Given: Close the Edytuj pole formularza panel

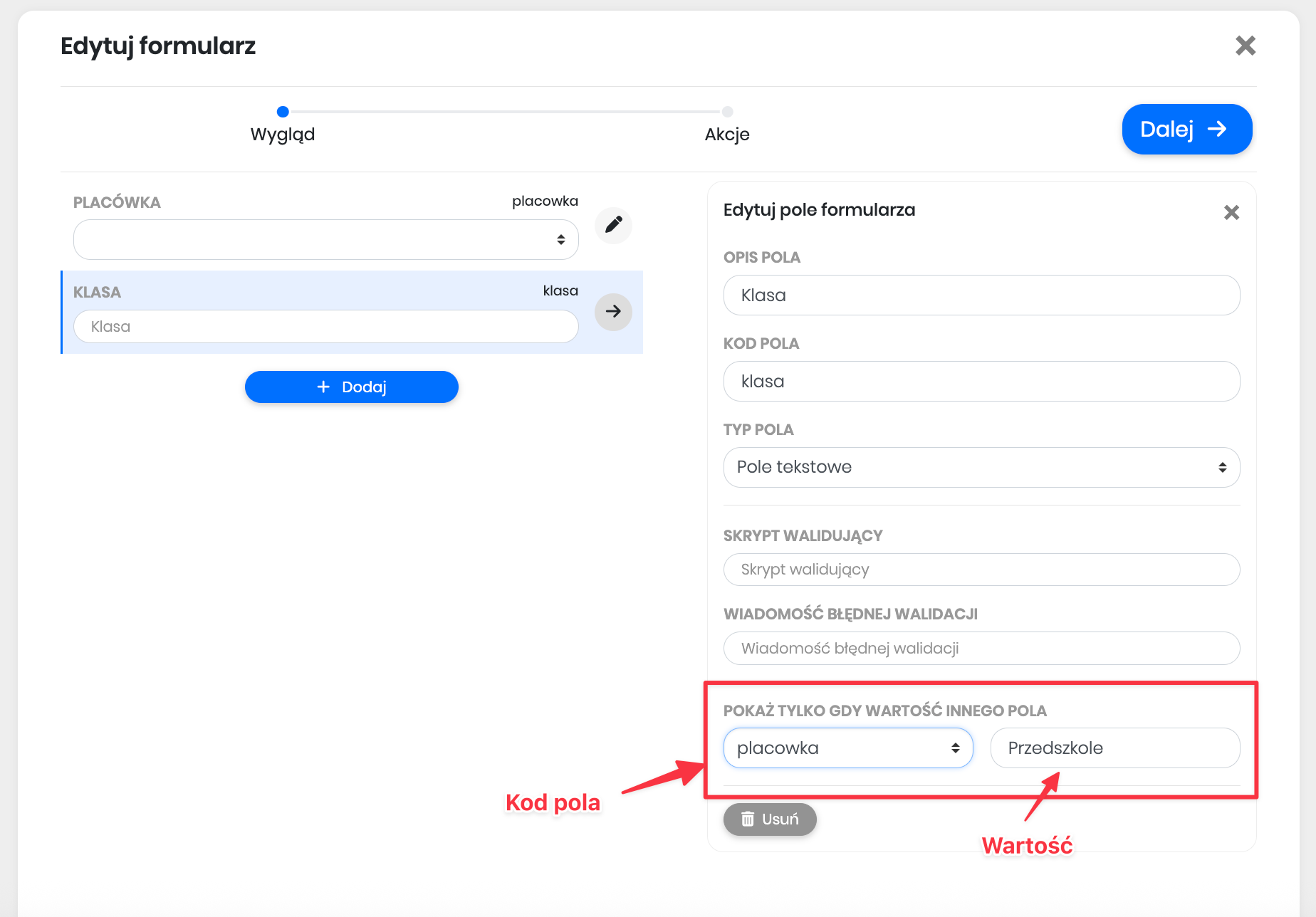Looking at the screenshot, I should click(1231, 212).
